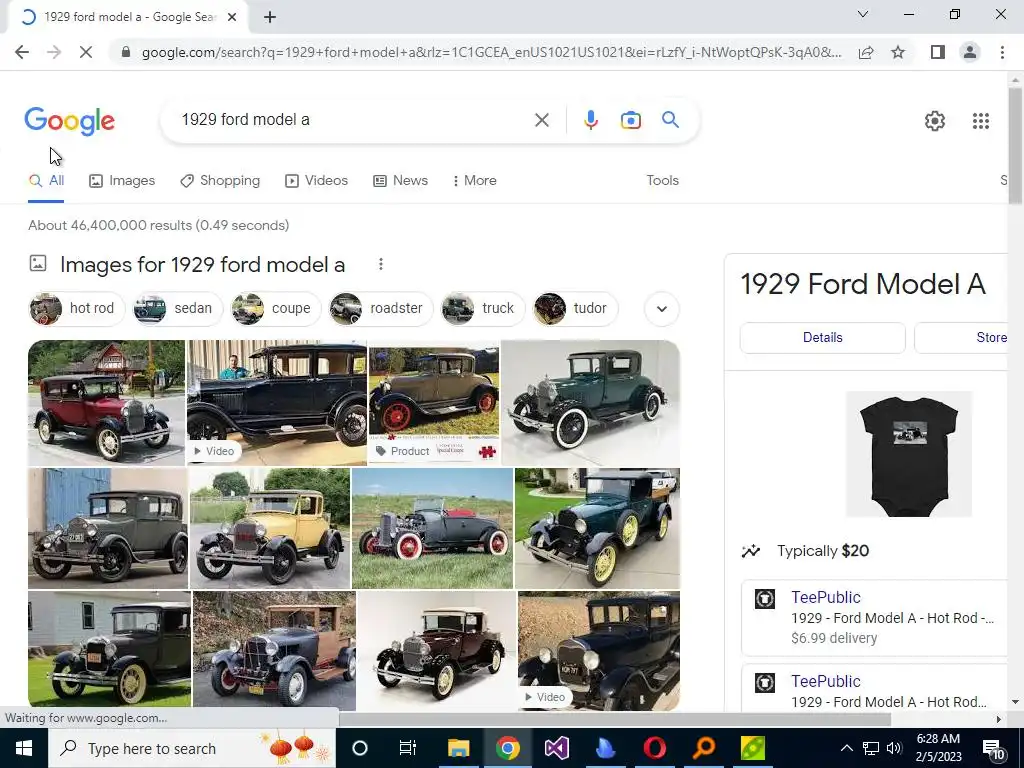
Task: Close the 1929 ford model a tab
Action: coord(232,18)
